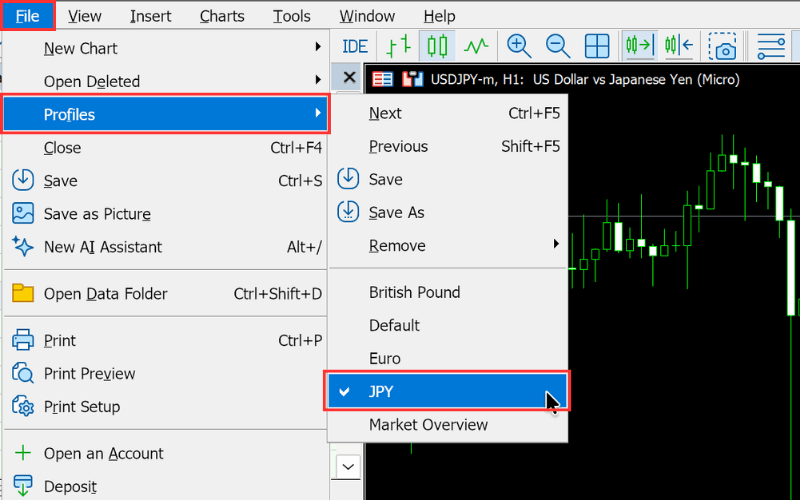Select Save as Picture menu entry
The height and width of the screenshot is (500, 800).
click(165, 214)
